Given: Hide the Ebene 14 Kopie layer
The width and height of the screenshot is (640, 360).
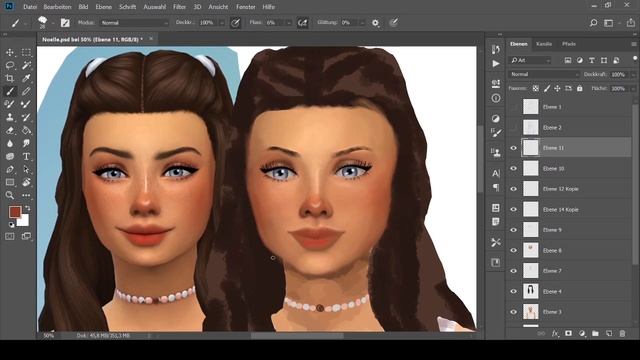Looking at the screenshot, I should (513, 209).
